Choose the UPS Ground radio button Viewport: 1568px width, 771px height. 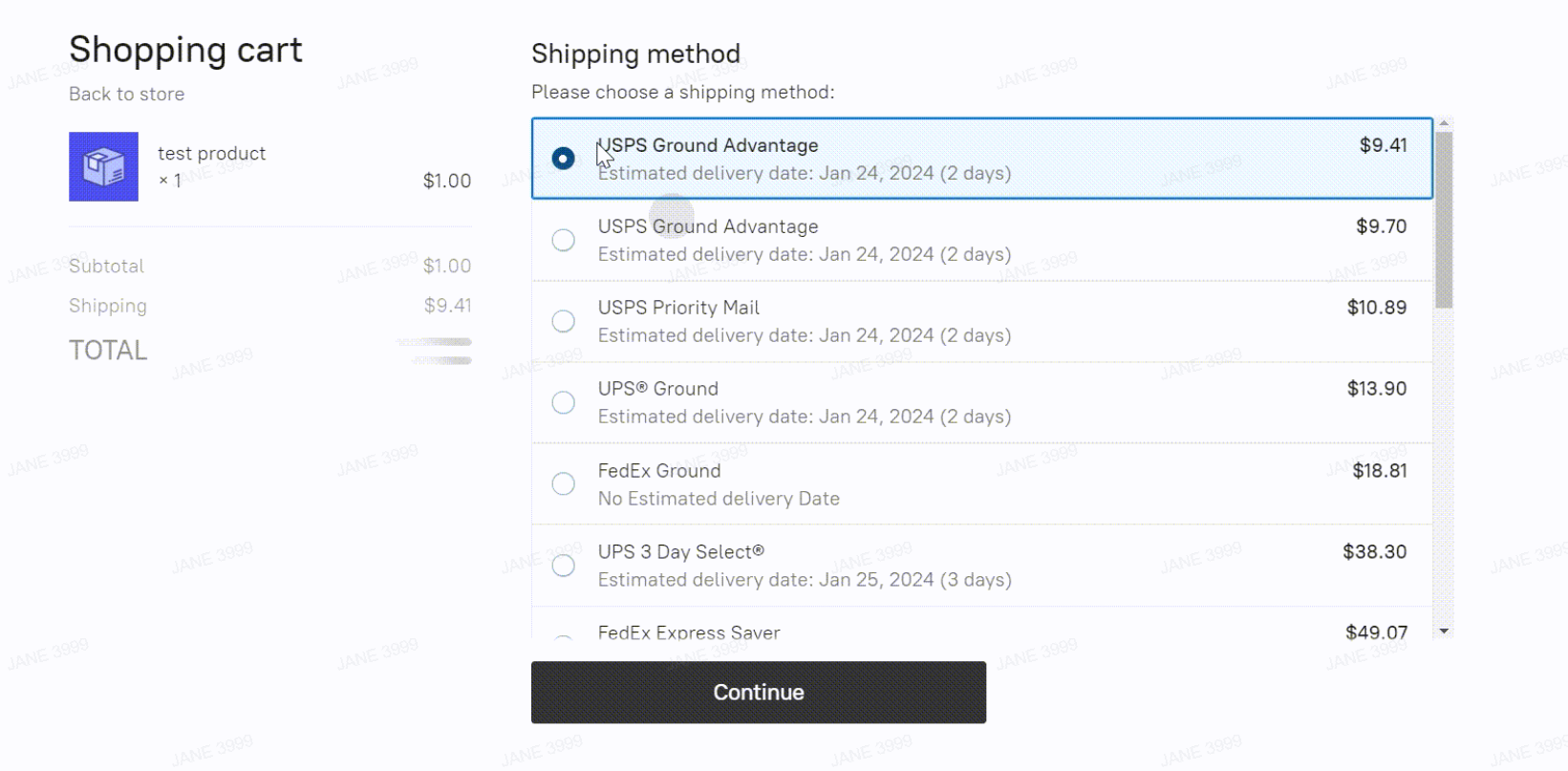click(564, 402)
